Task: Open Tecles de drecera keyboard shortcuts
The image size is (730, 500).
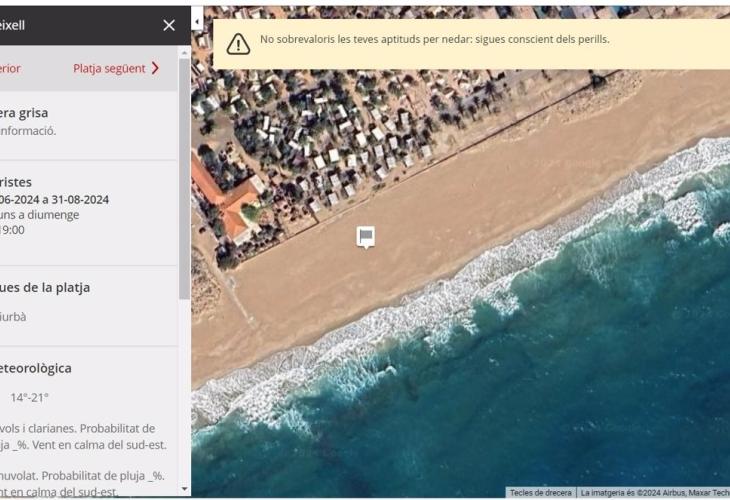Action: coord(540,493)
